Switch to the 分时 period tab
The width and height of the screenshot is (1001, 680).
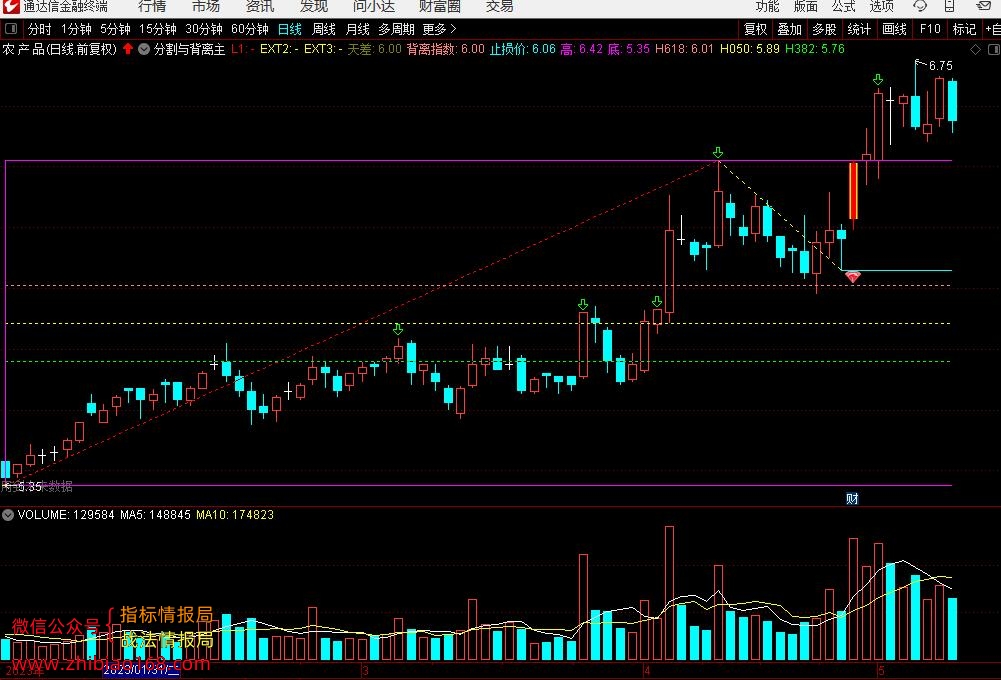[x=40, y=29]
